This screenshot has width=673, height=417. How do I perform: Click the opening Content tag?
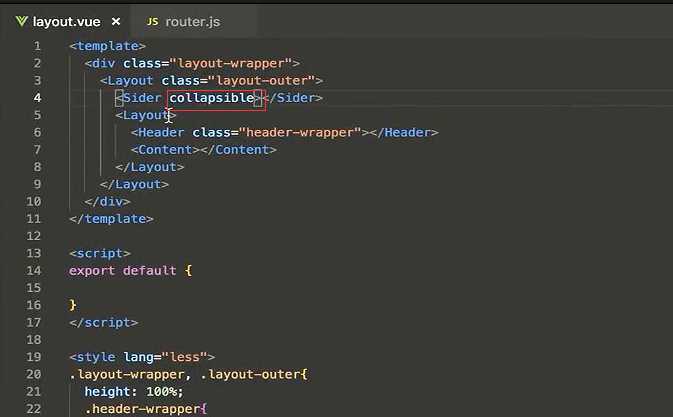(165, 150)
